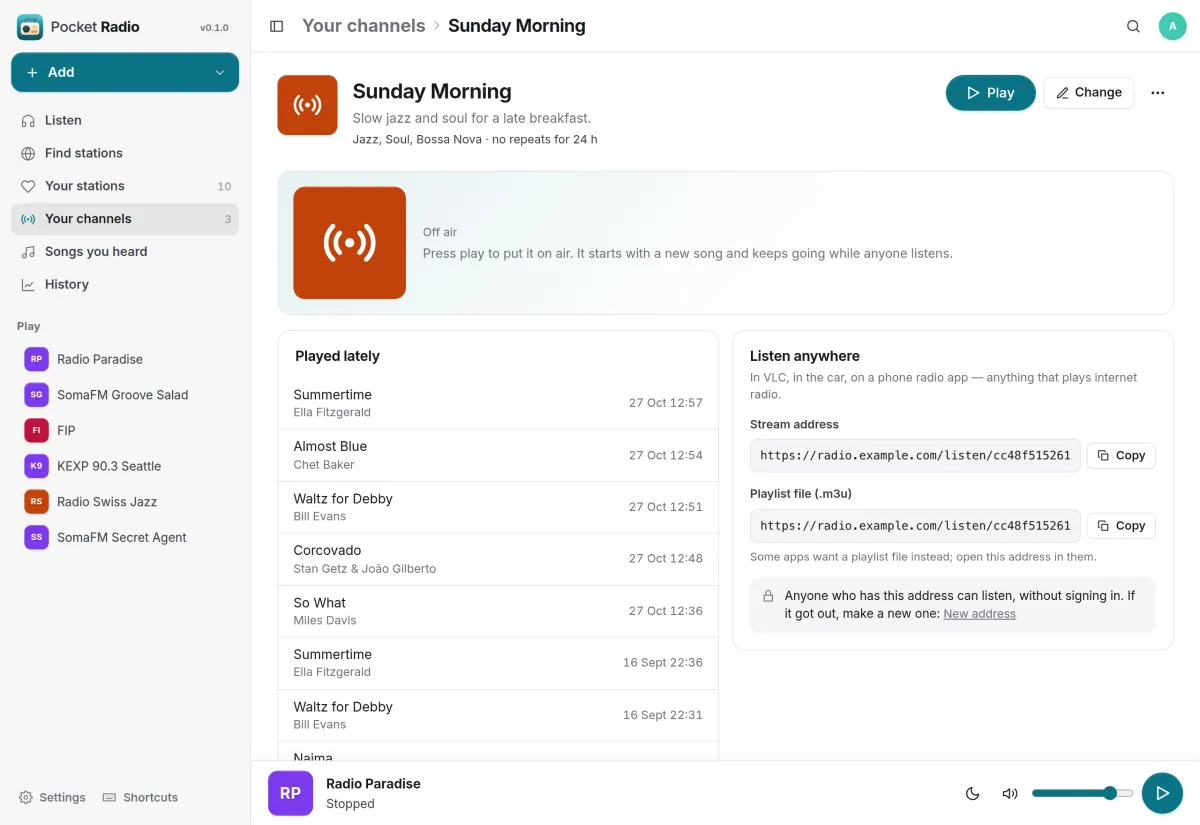The image size is (1200, 825).
Task: Open search with the magnifier icon
Action: (1133, 26)
